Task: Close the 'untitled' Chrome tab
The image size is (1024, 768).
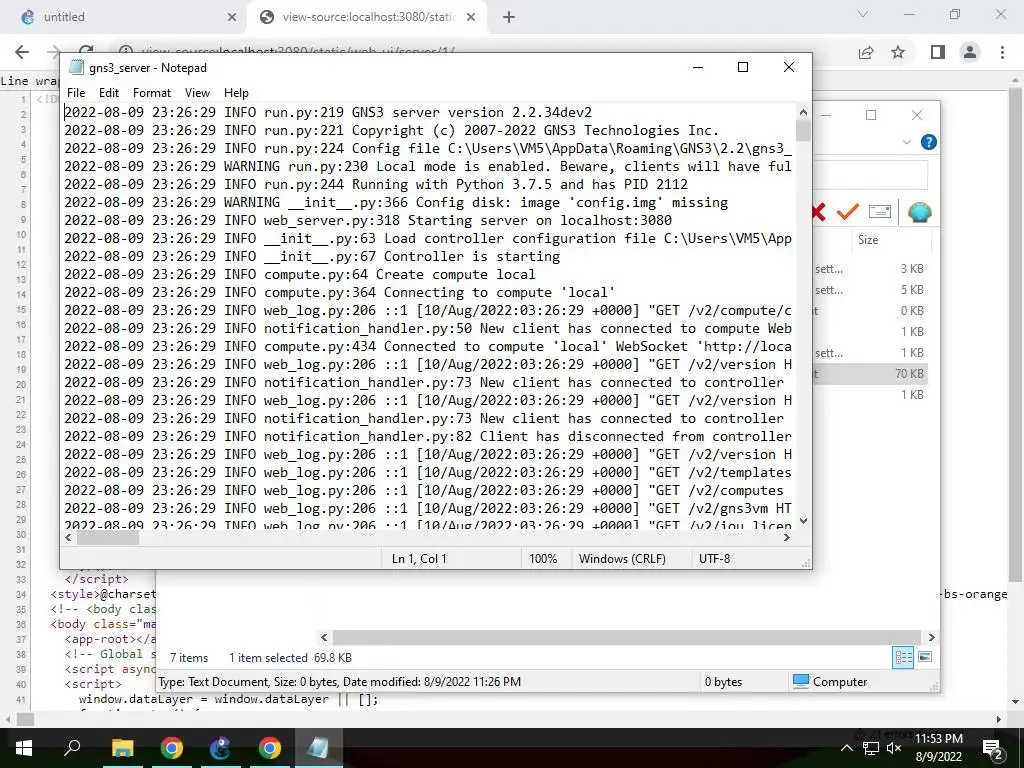Action: 232,17
